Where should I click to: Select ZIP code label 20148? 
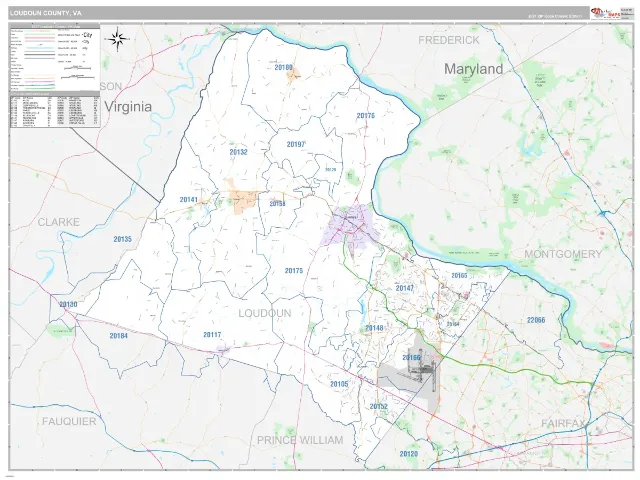pos(374,328)
